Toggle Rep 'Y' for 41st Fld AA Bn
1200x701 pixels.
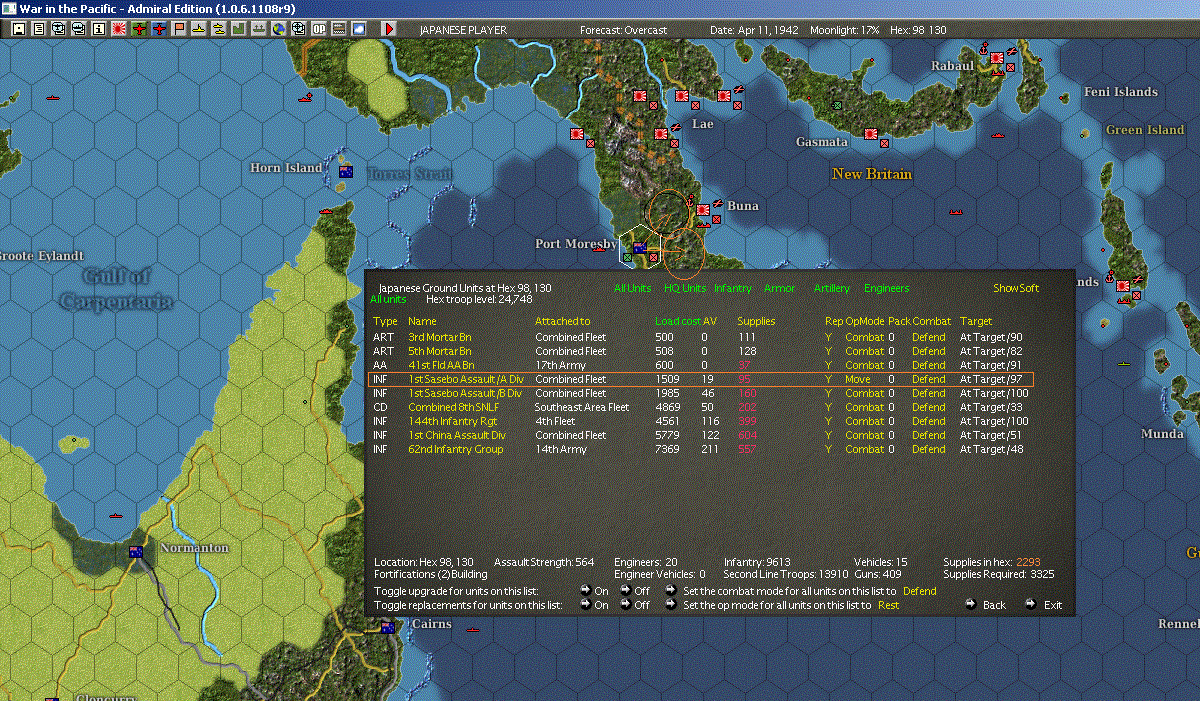click(828, 365)
